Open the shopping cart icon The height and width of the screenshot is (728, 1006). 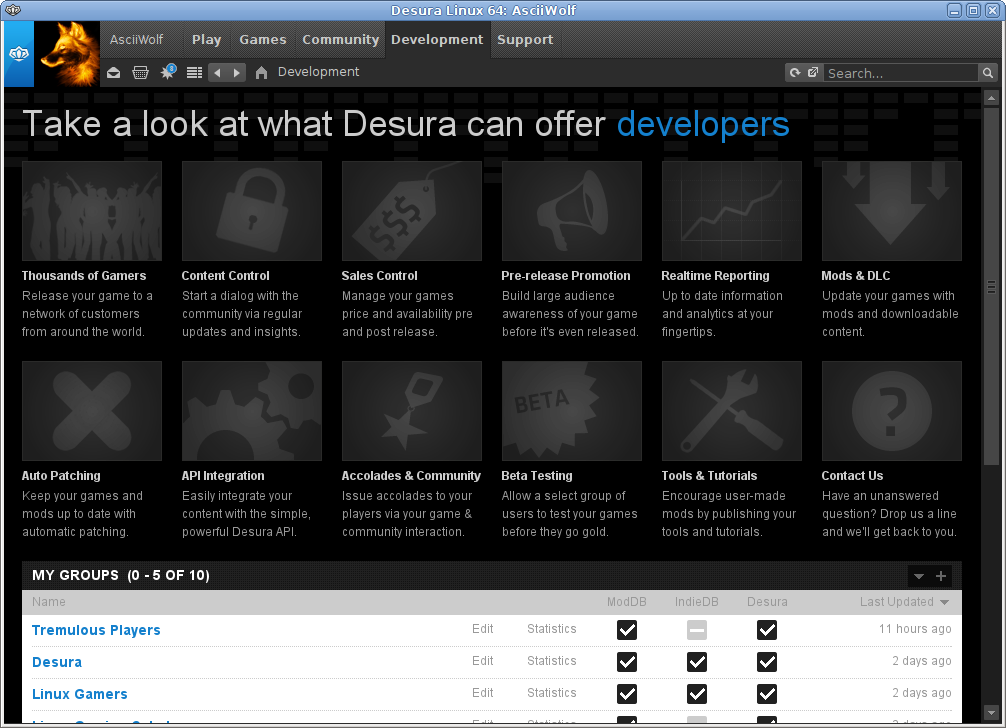point(141,72)
